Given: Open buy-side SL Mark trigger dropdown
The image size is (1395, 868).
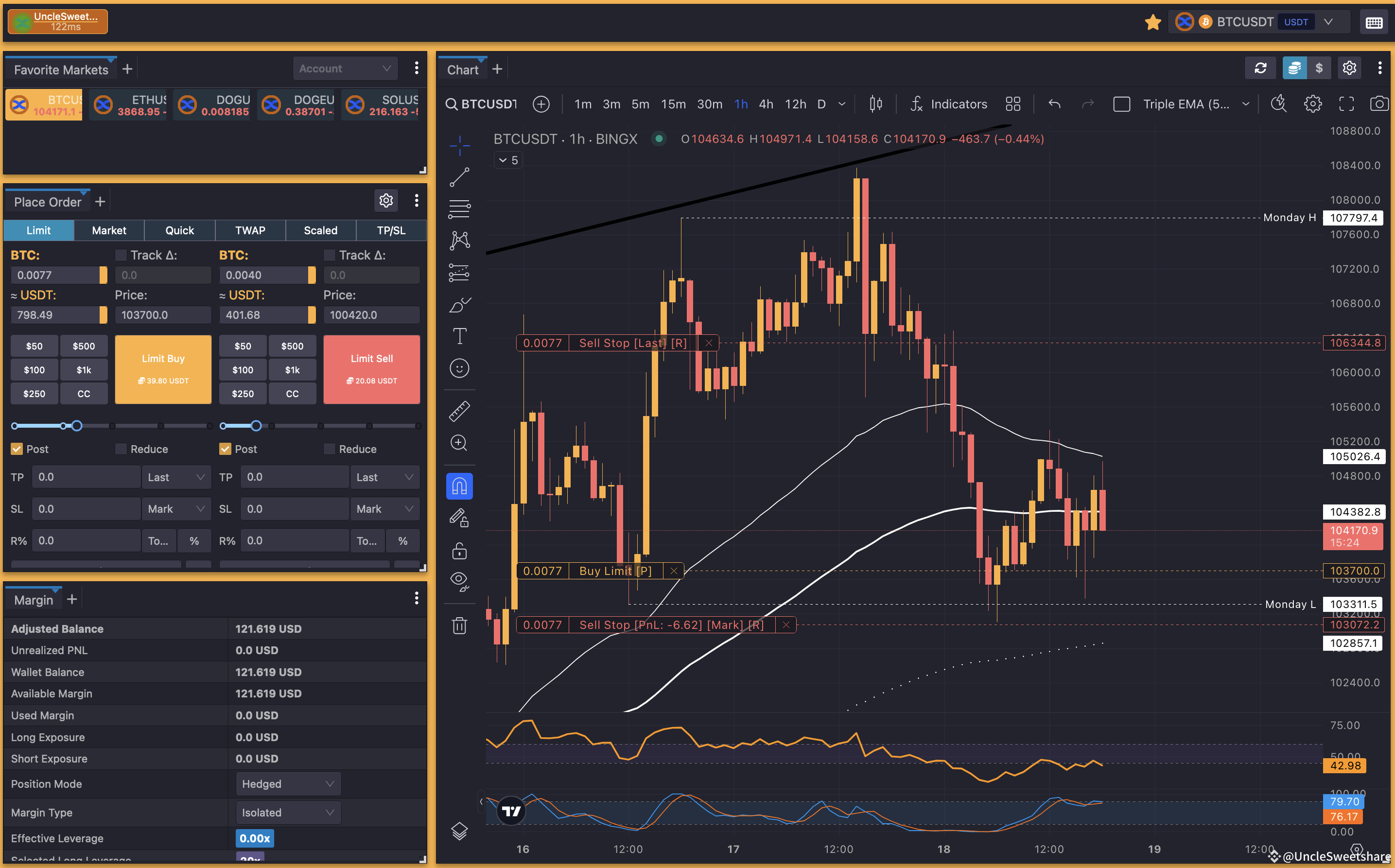Looking at the screenshot, I should (x=175, y=509).
